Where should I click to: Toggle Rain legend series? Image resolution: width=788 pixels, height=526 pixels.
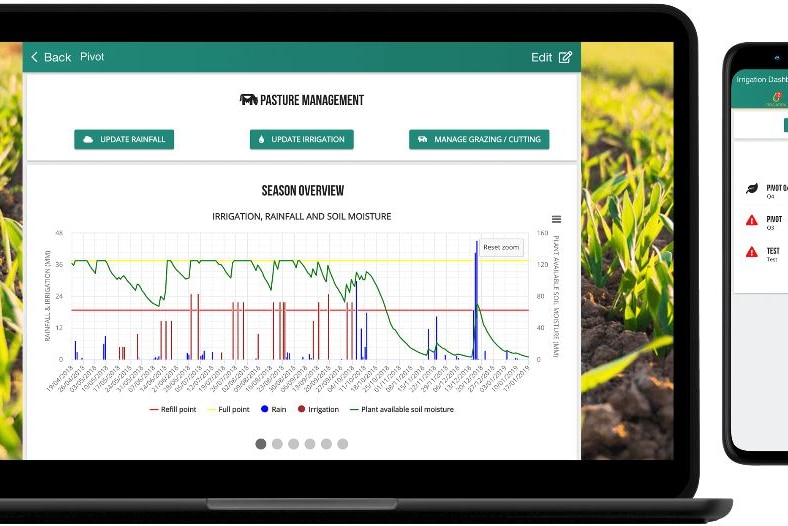pos(273,409)
